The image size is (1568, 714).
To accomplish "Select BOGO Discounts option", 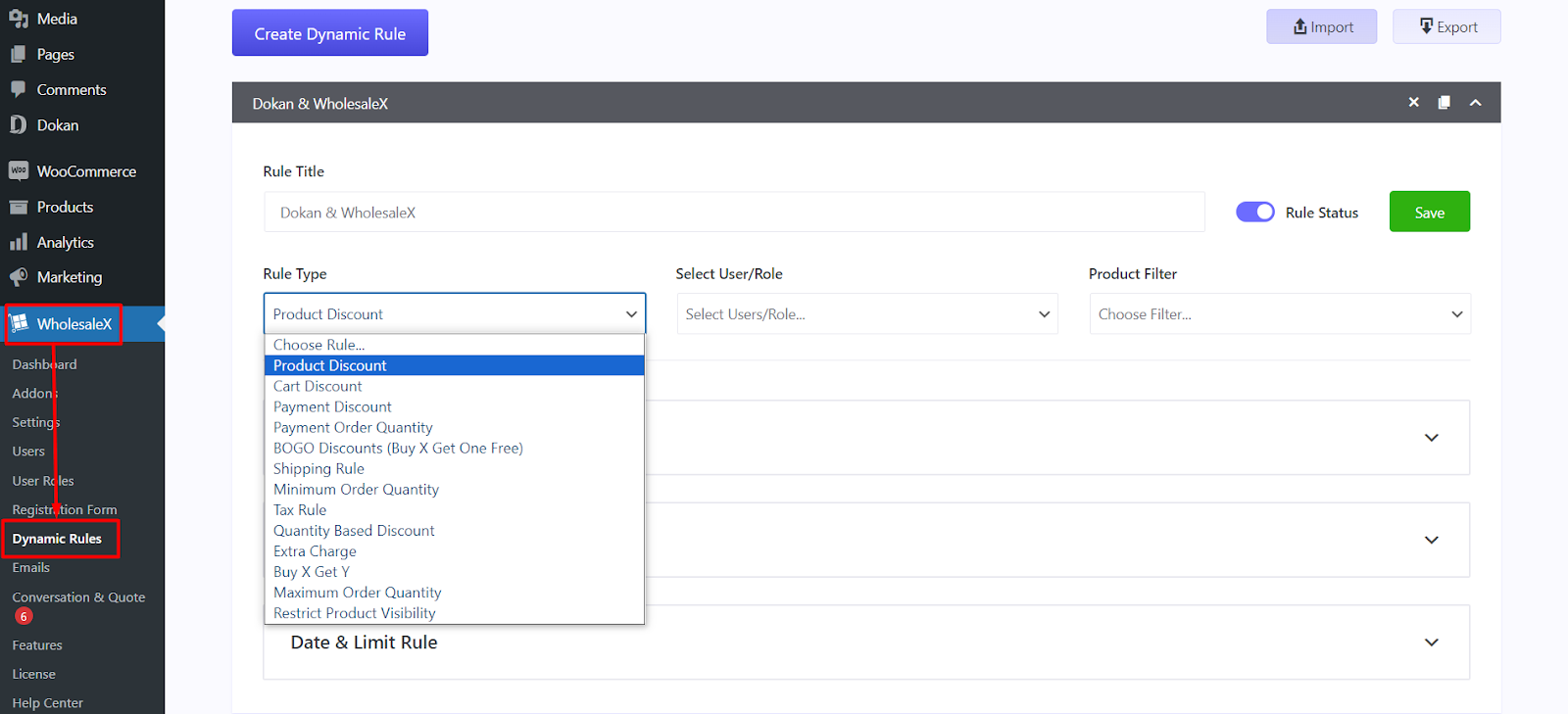I will (x=455, y=448).
